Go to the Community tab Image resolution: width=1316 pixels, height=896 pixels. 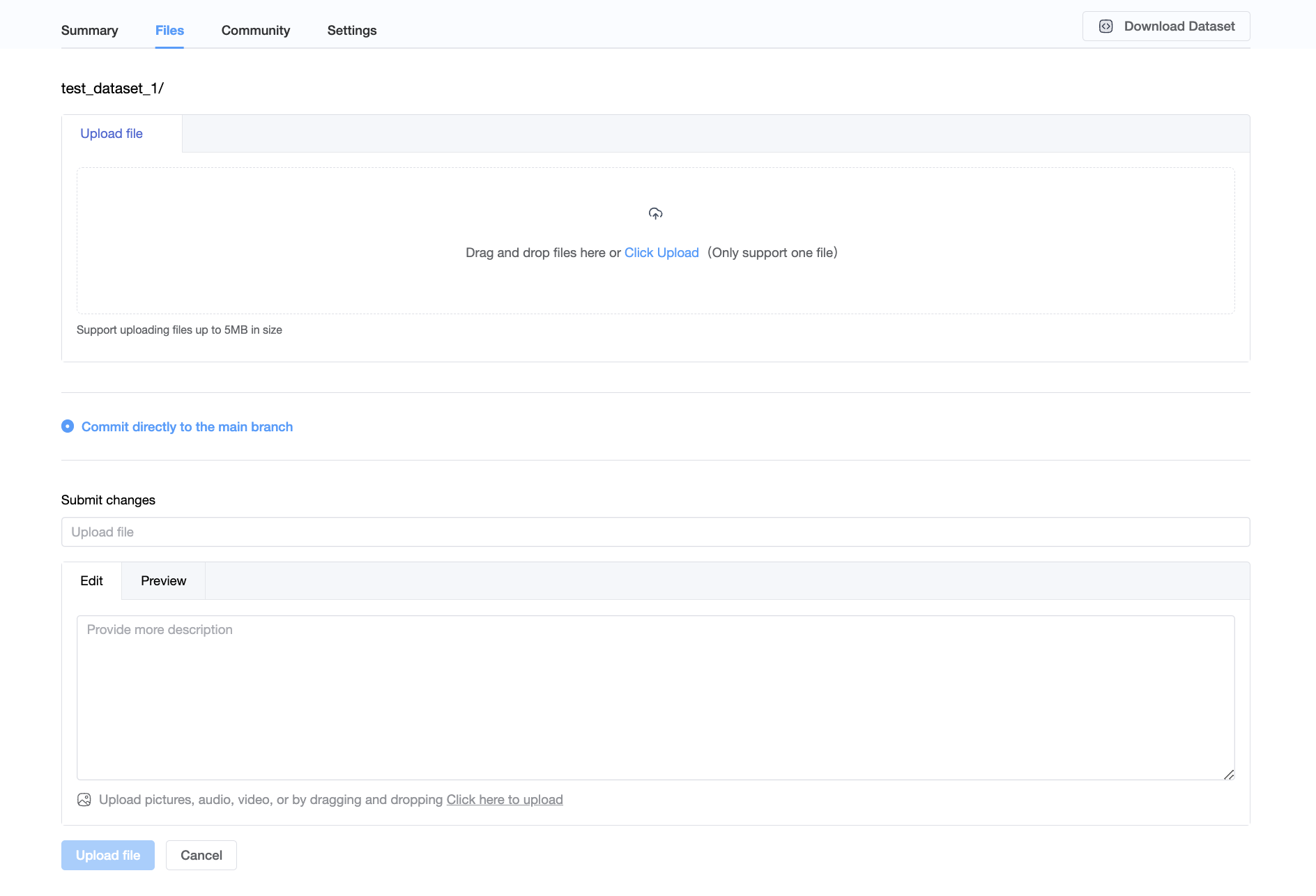(255, 31)
